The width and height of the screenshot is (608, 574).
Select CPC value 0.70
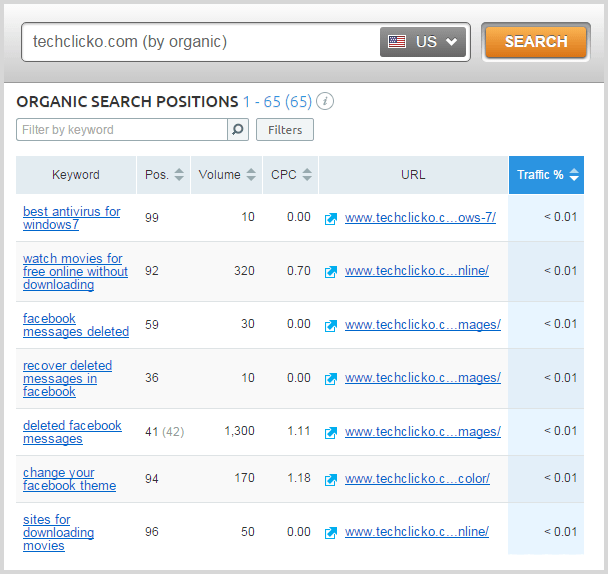pyautogui.click(x=299, y=271)
